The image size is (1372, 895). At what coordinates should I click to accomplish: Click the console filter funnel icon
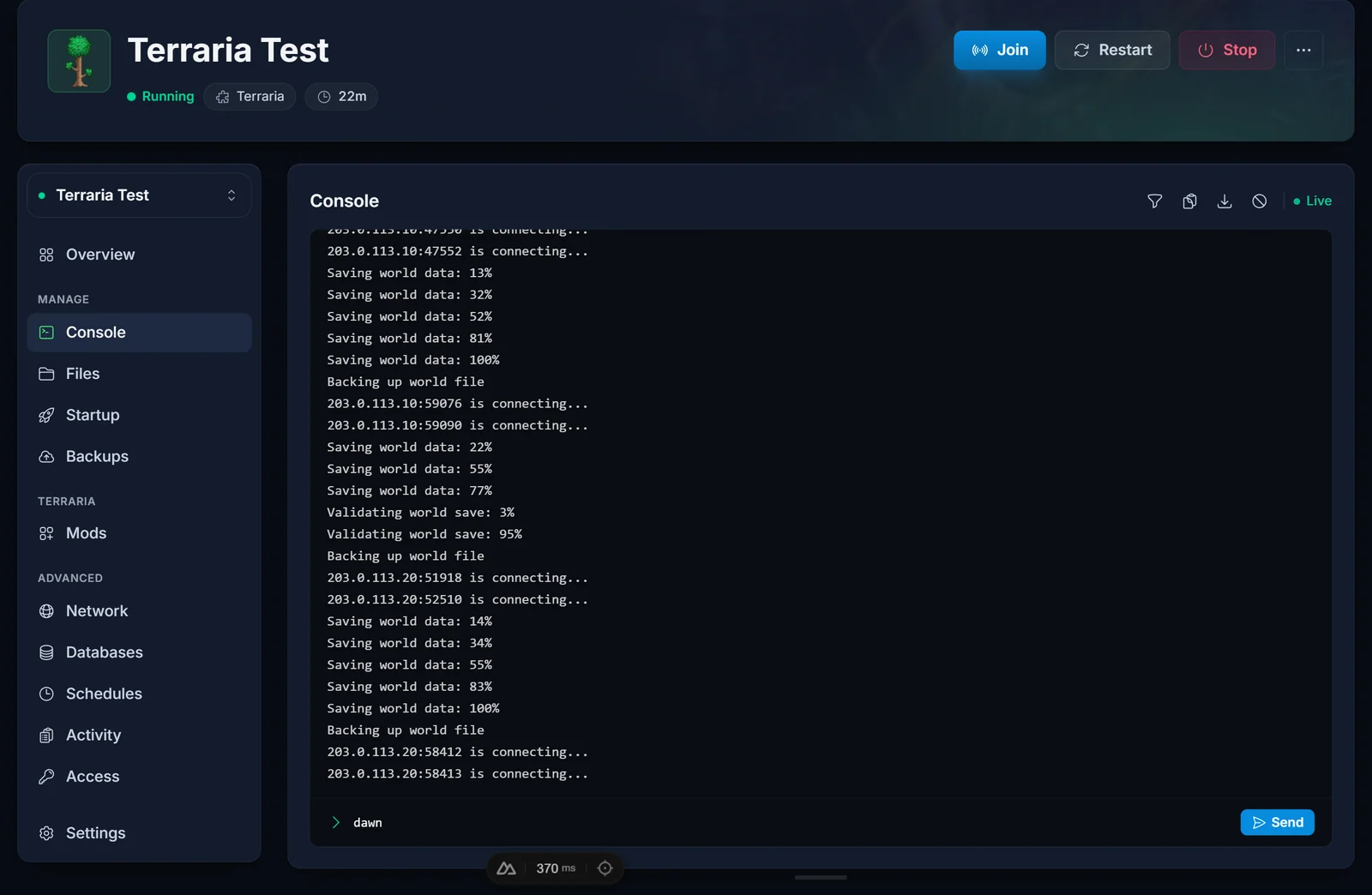coord(1155,201)
